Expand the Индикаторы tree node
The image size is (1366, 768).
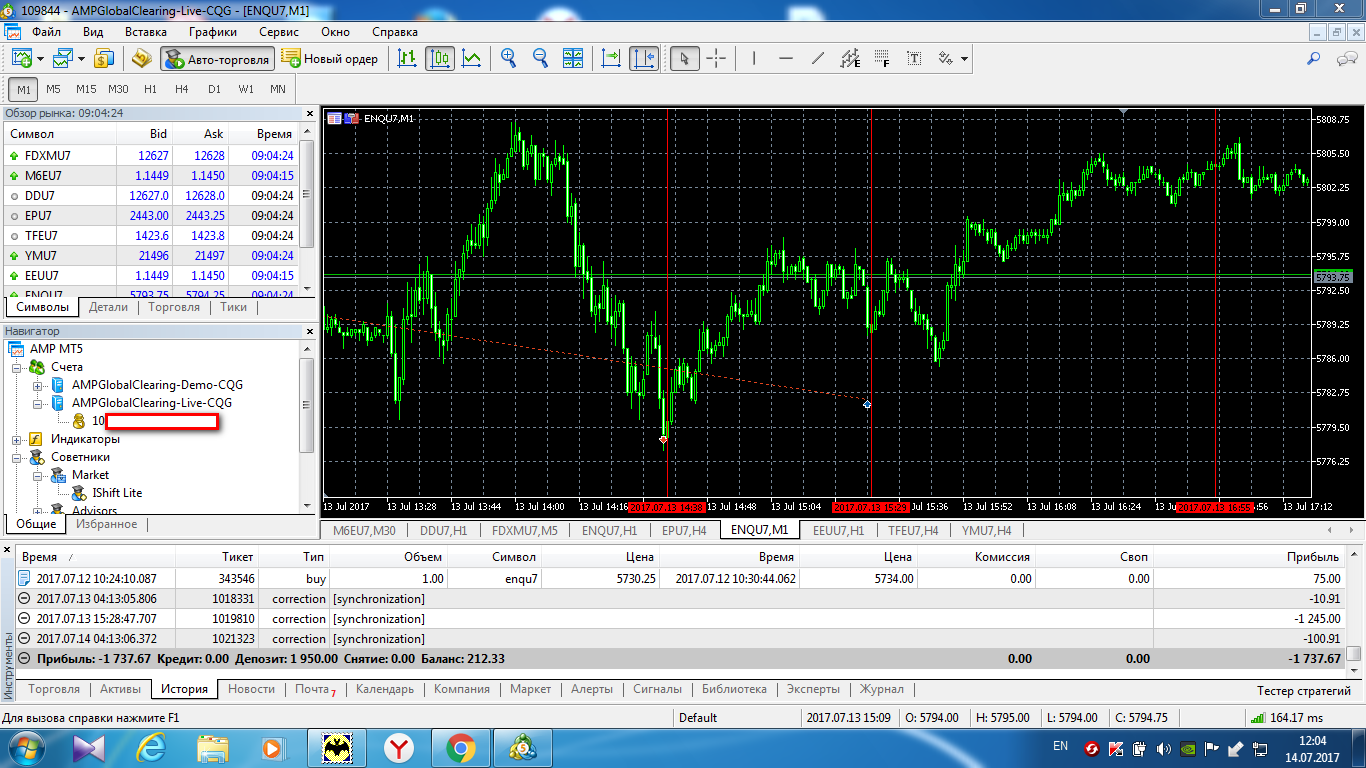click(17, 439)
